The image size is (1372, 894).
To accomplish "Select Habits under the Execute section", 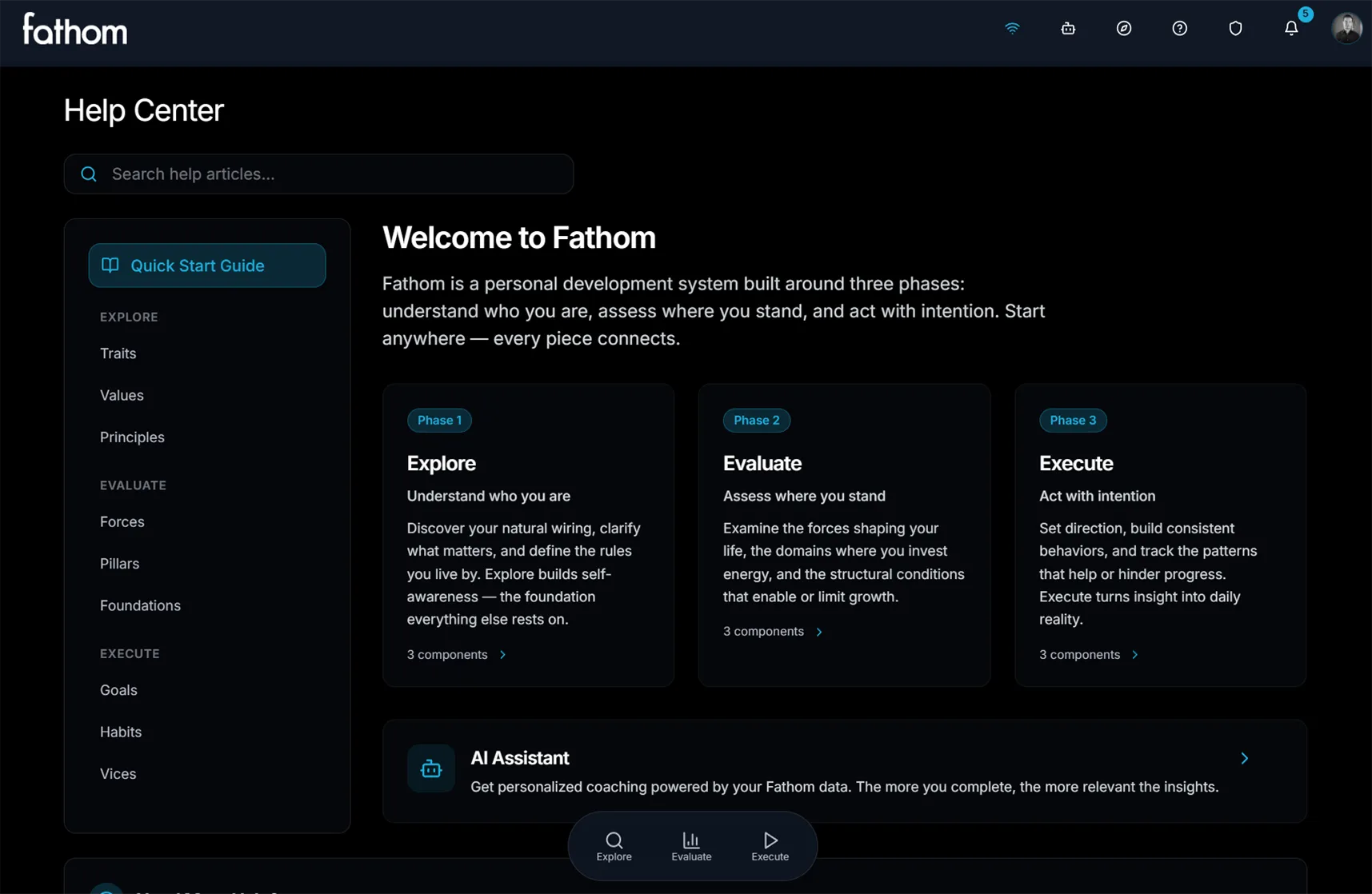I will [x=121, y=732].
